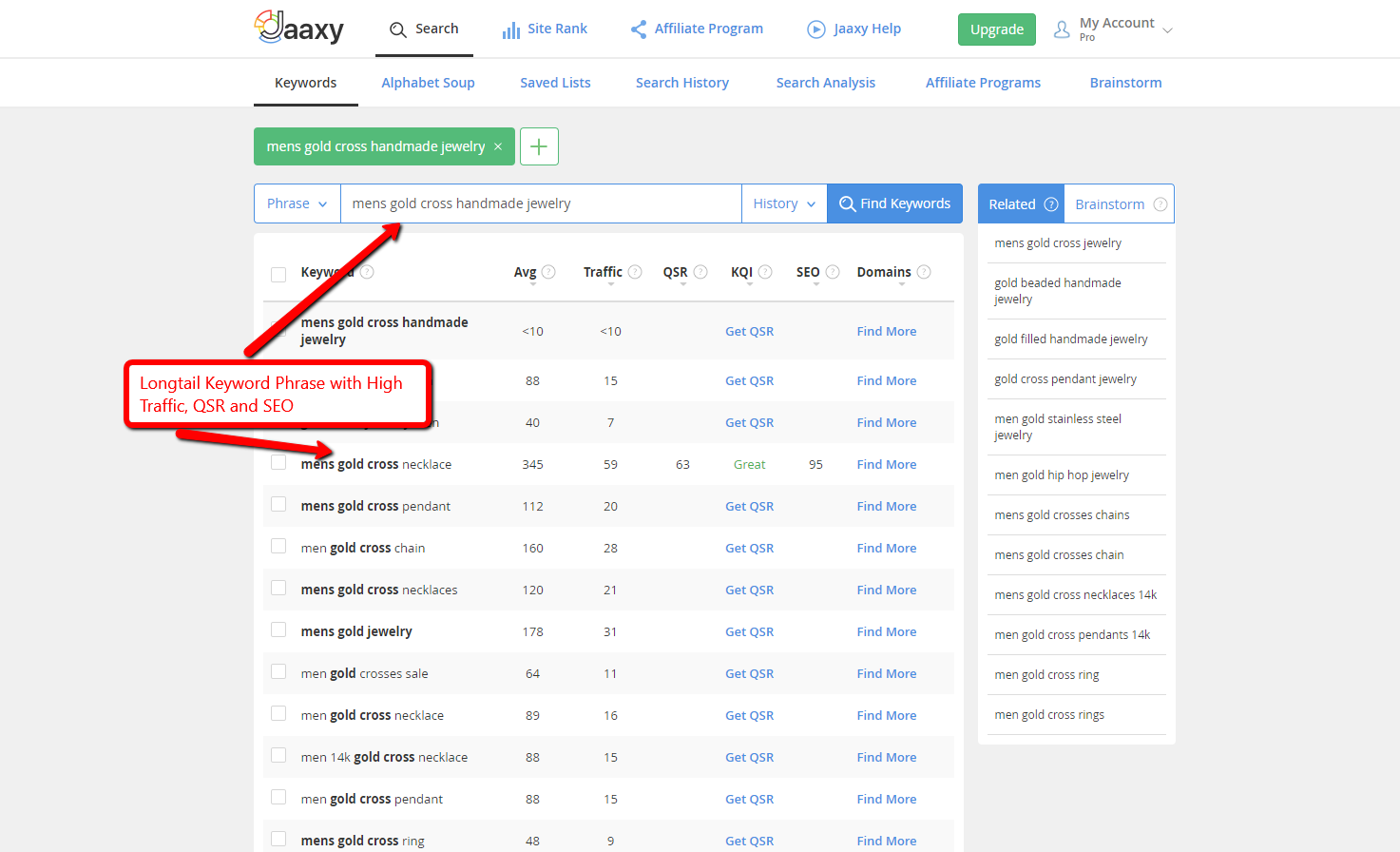Click the Find Keywords button
1400x852 pixels.
coord(895,203)
